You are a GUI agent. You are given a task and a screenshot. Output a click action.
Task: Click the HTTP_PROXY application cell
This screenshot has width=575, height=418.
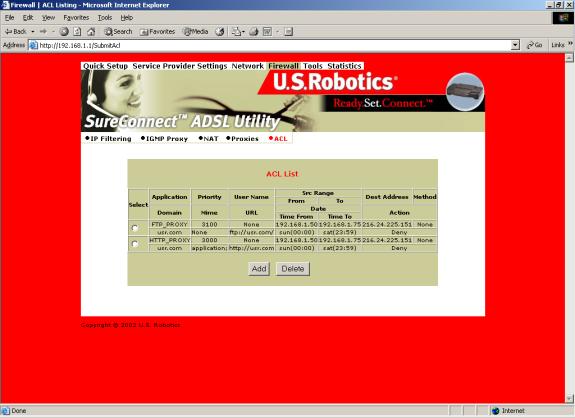click(169, 240)
